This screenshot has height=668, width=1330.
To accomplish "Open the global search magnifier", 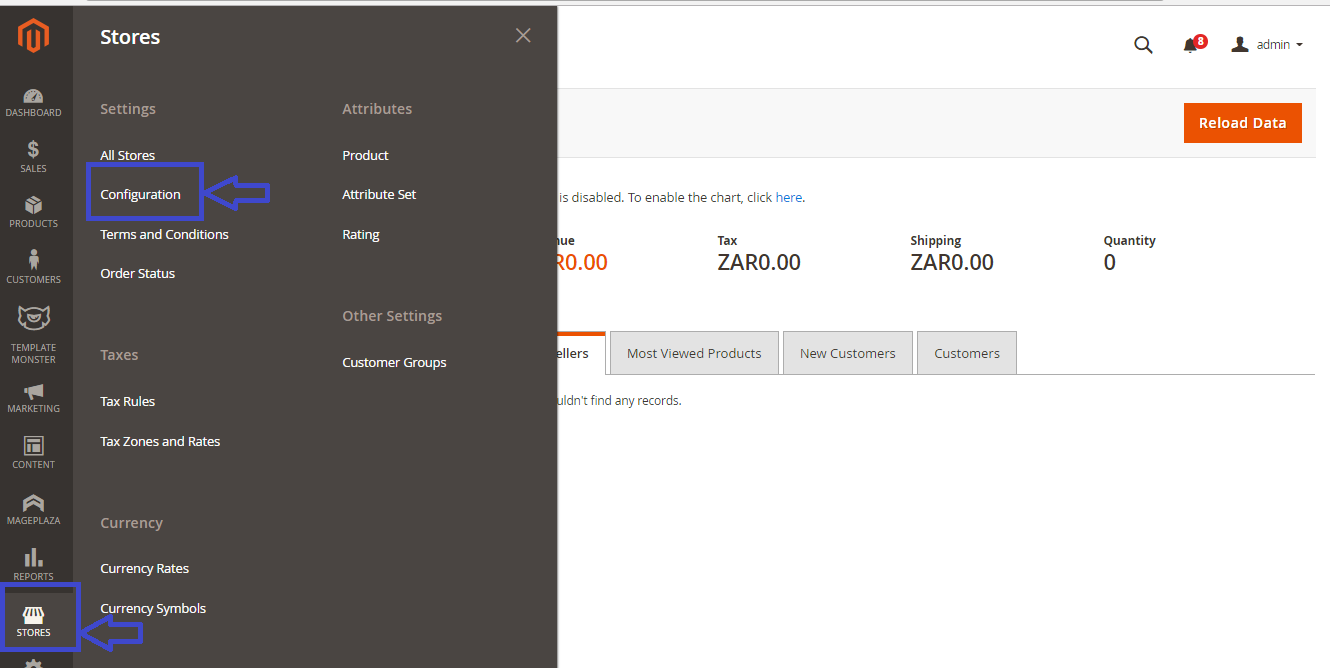I will 1143,45.
